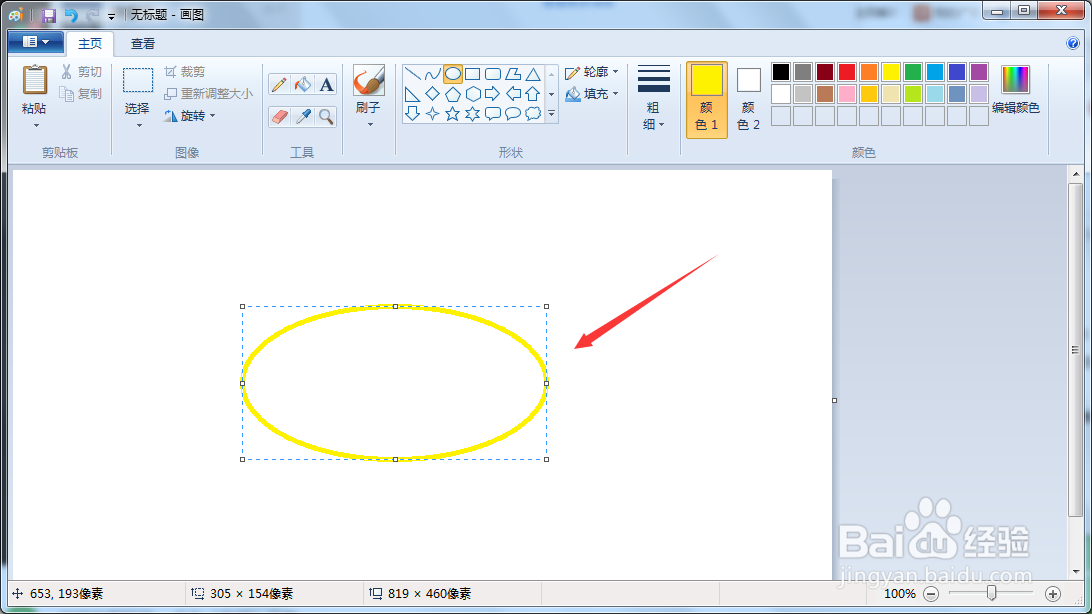Click the Resize image button
Screen dimensions: 1092x614
[x=208, y=93]
